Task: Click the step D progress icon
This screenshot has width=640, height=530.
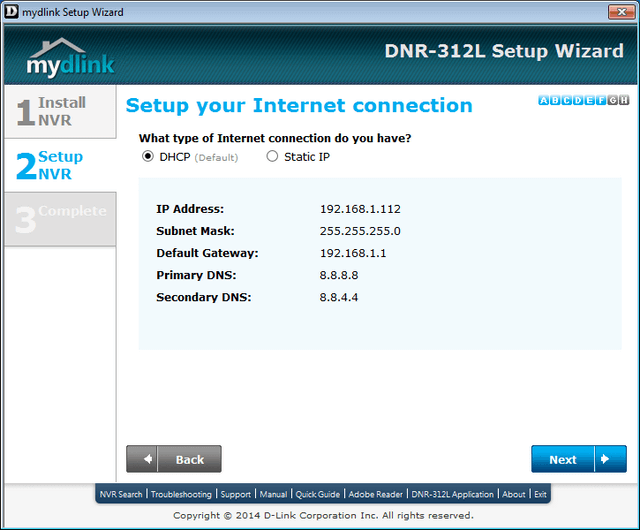Action: coord(578,100)
